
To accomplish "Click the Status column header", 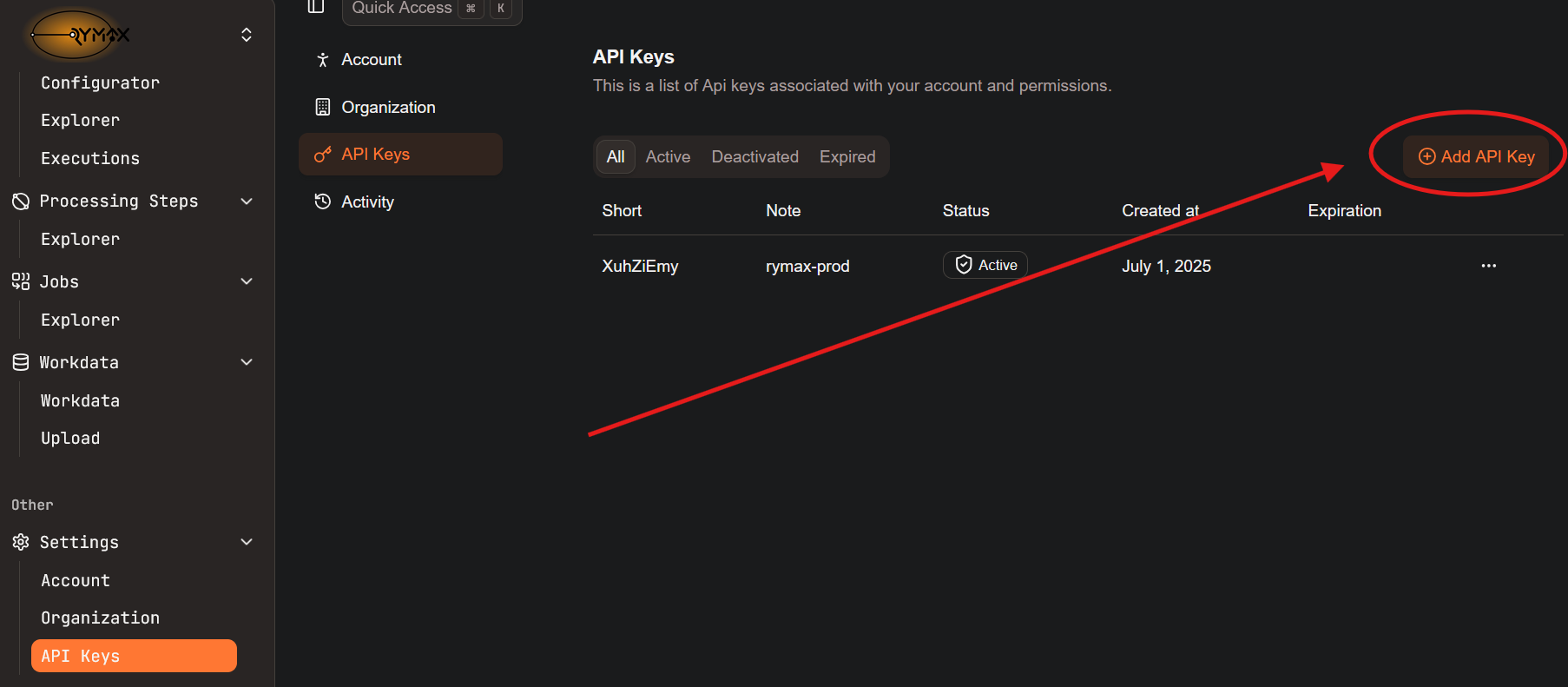I will (x=965, y=210).
